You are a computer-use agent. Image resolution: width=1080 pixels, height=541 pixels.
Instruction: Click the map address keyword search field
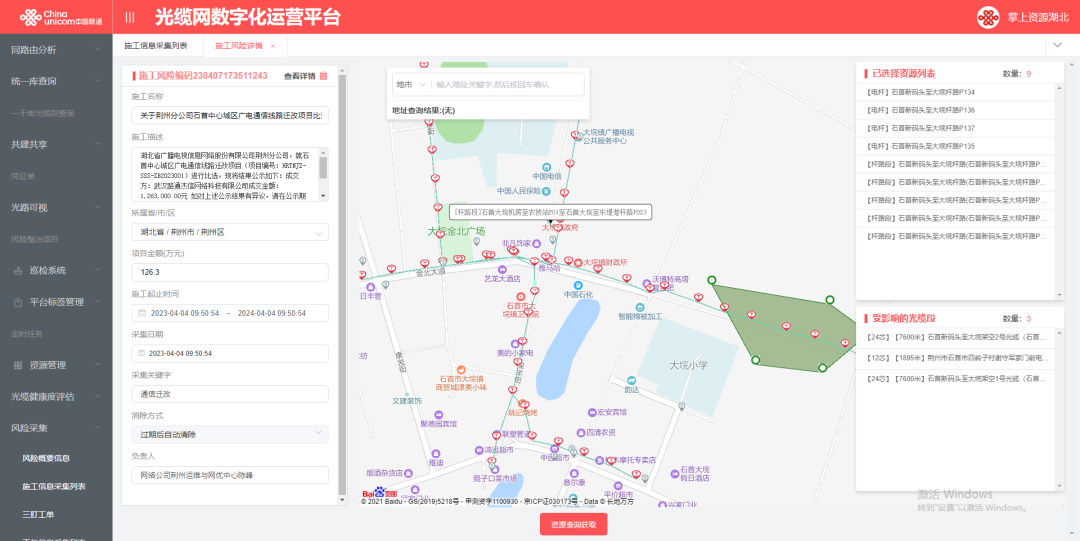[x=508, y=85]
